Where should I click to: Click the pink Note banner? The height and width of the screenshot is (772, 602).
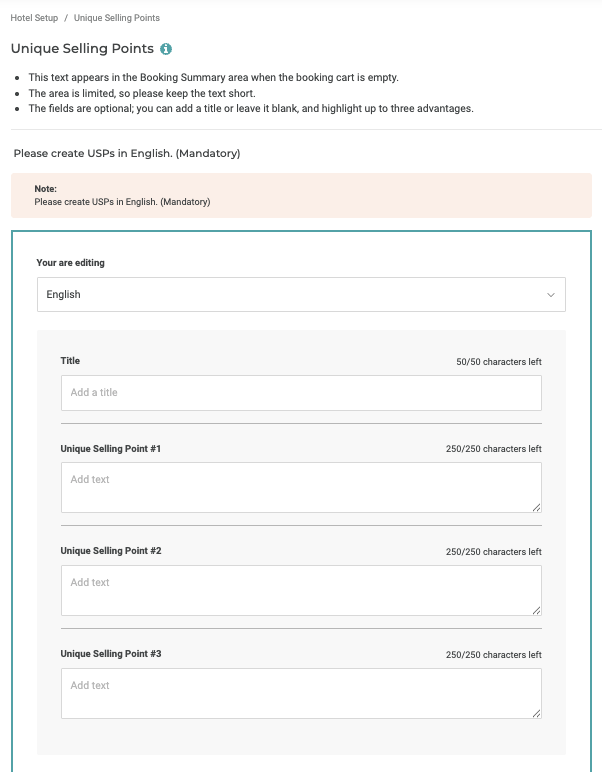pyautogui.click(x=301, y=195)
